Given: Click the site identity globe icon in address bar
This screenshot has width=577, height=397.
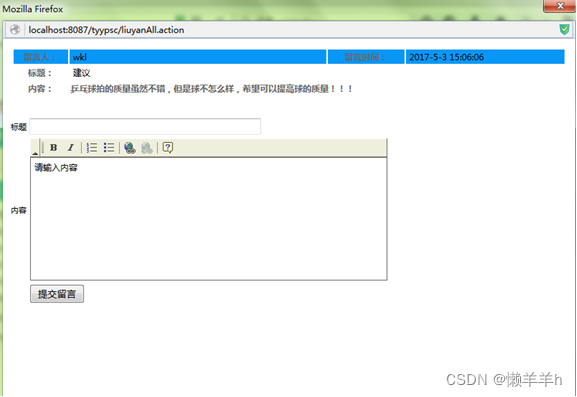Looking at the screenshot, I should point(15,29).
